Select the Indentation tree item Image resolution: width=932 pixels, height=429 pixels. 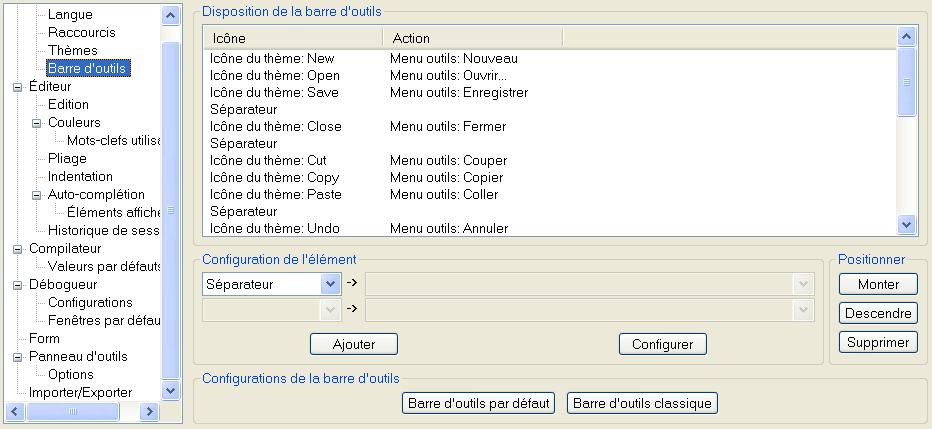point(80,176)
